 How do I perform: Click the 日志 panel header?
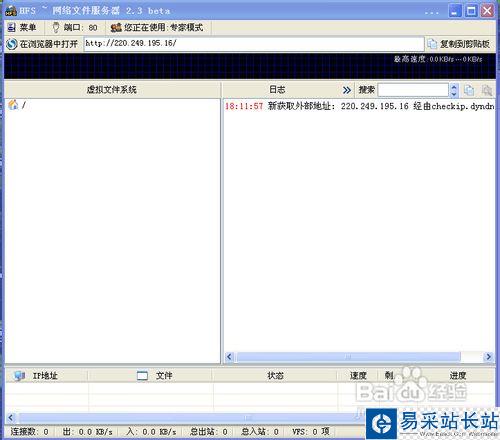(277, 90)
